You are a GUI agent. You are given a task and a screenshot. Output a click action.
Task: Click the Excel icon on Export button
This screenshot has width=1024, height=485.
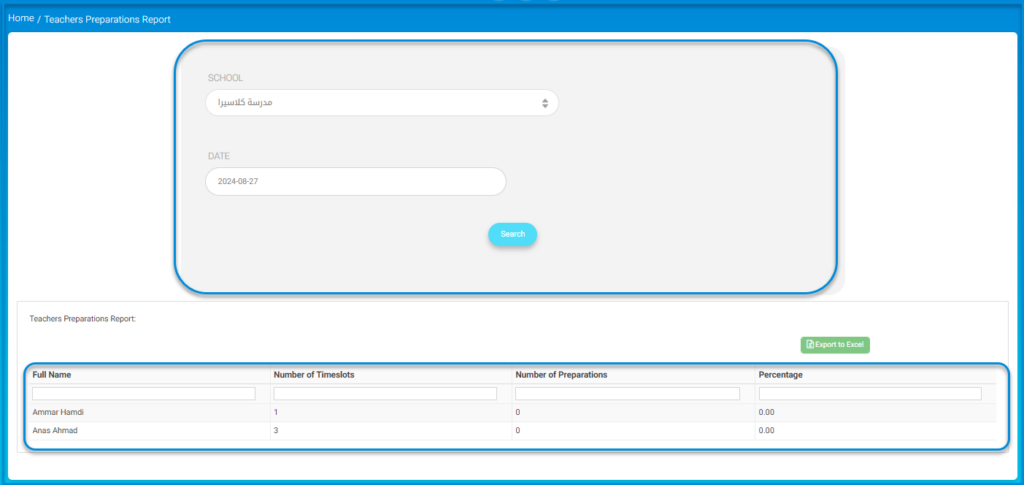(x=810, y=345)
